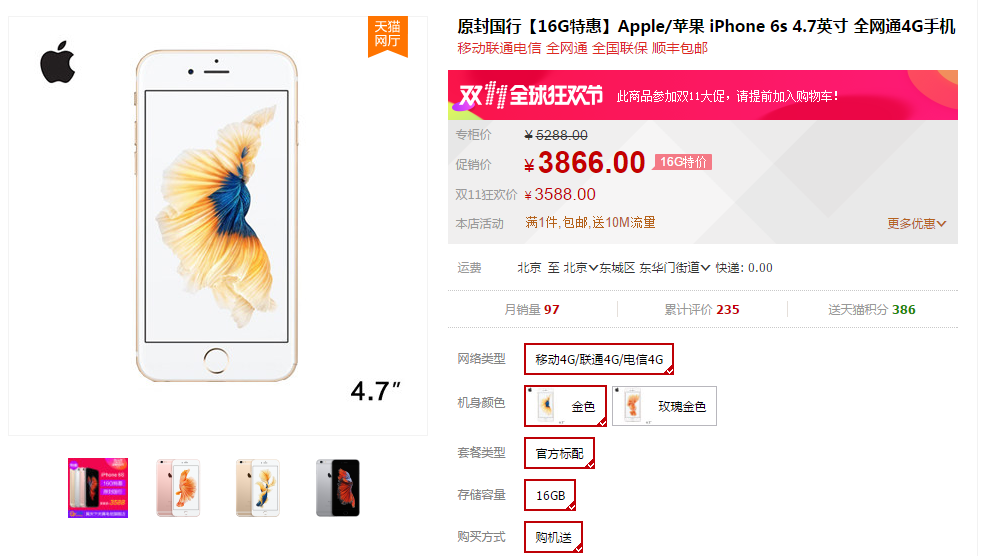Open the 北京 destination city dropdown
Screen dimensions: 984x556
tap(580, 268)
